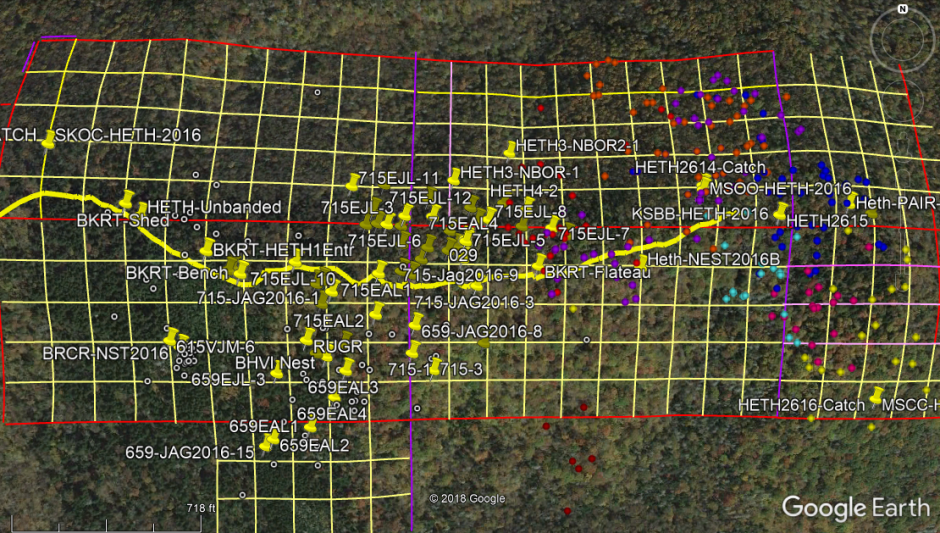Click the HETH3-NBOR2-1 pushpin
Viewport: 940px width, 533px height.
[x=511, y=148]
